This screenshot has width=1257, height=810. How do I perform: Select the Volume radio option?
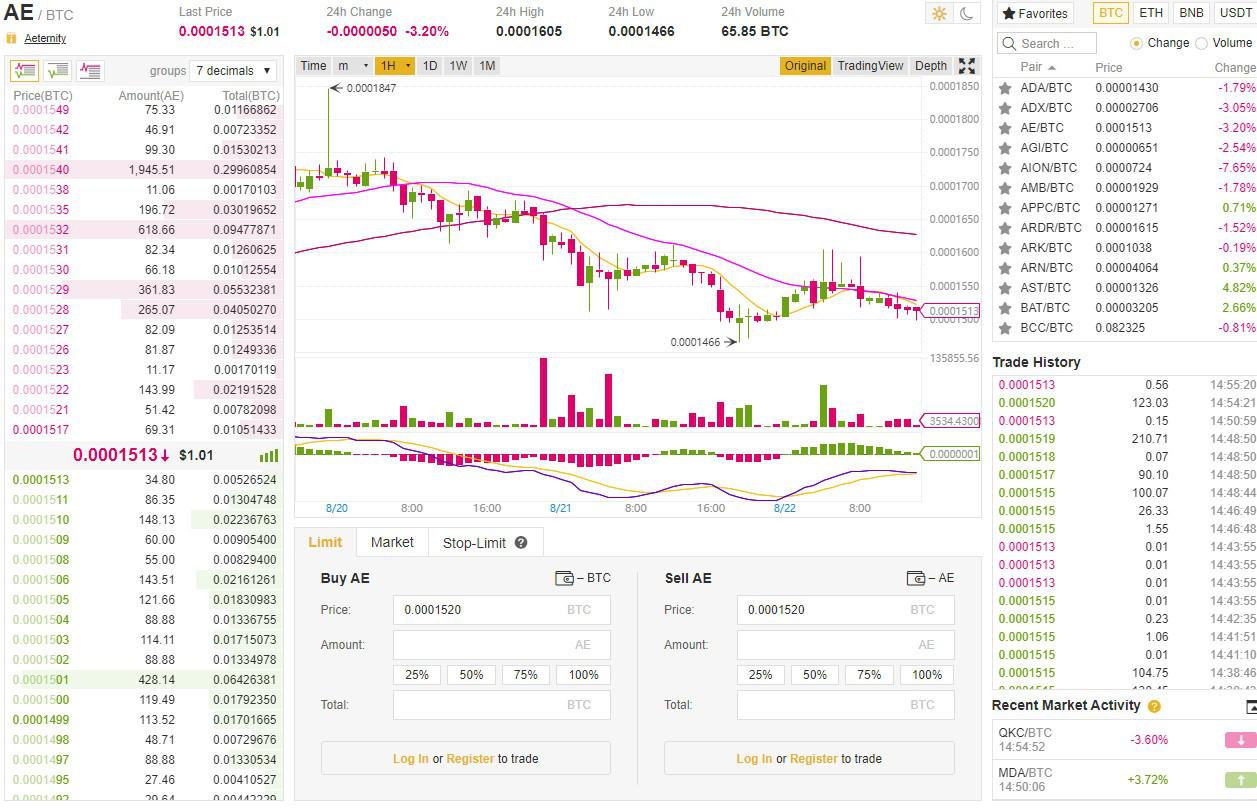pos(1201,43)
